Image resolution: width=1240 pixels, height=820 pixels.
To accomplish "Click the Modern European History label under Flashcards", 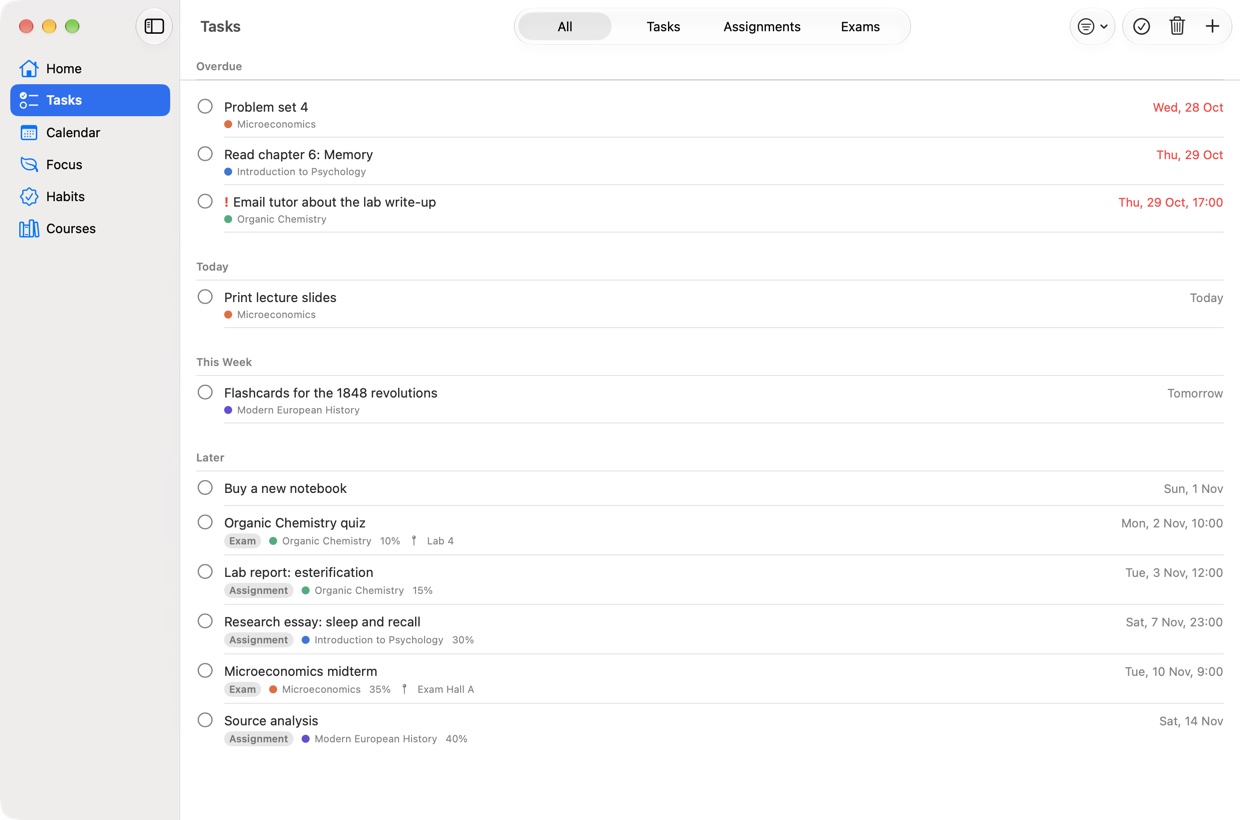I will pos(298,410).
